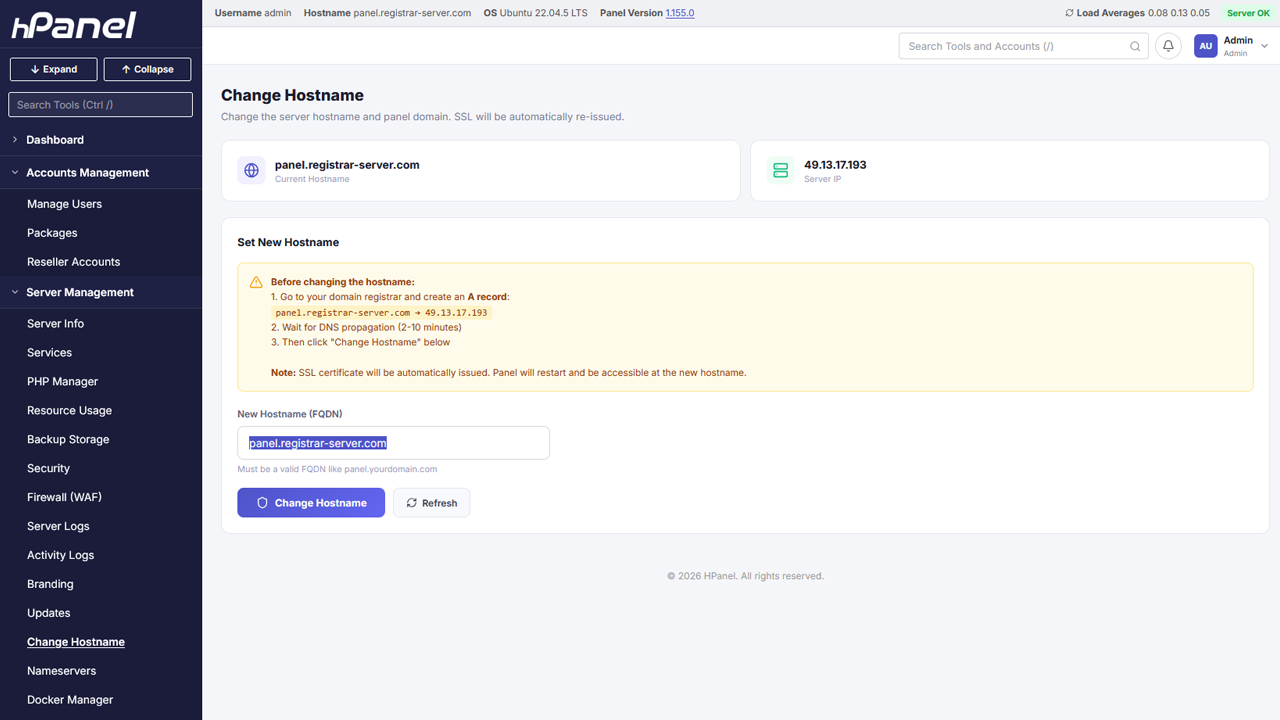The image size is (1280, 720).
Task: Focus the sidebar Search Tools field
Action: (100, 104)
